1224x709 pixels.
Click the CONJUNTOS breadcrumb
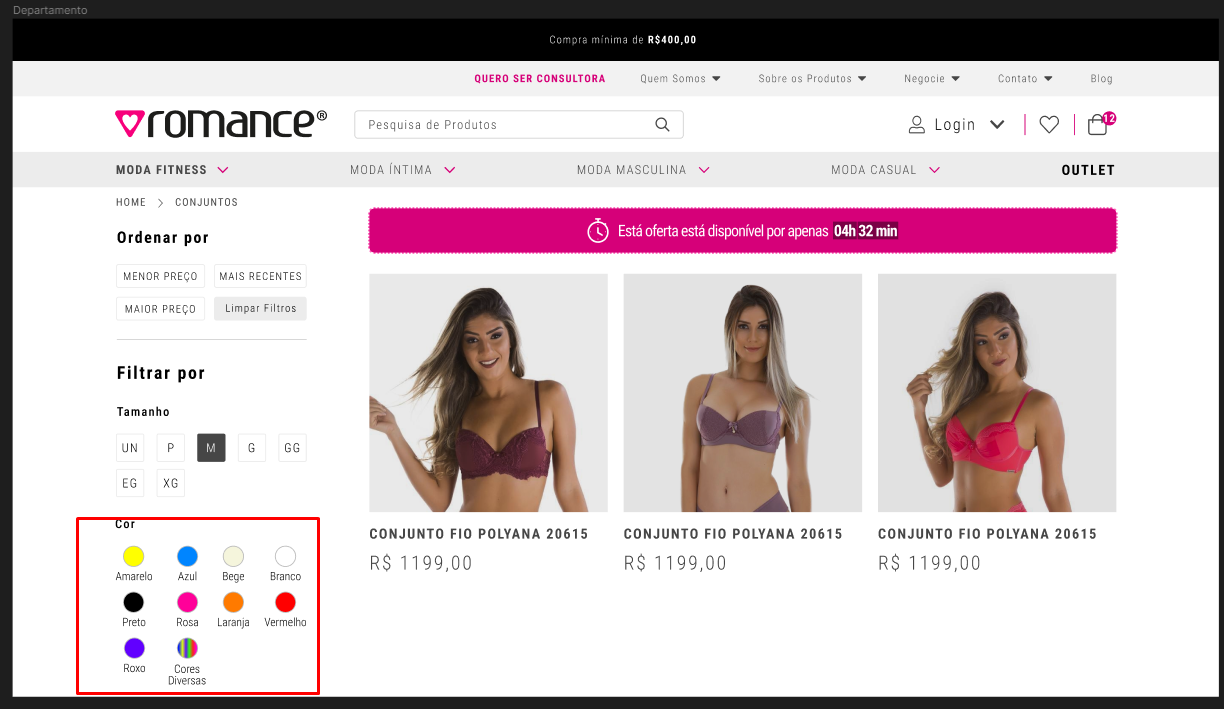(x=206, y=202)
